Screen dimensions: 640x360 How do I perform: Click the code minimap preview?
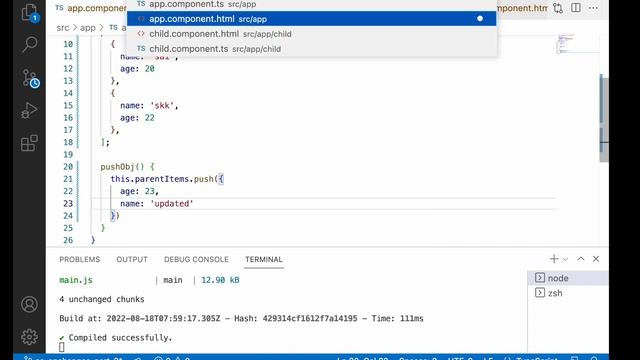[578, 44]
